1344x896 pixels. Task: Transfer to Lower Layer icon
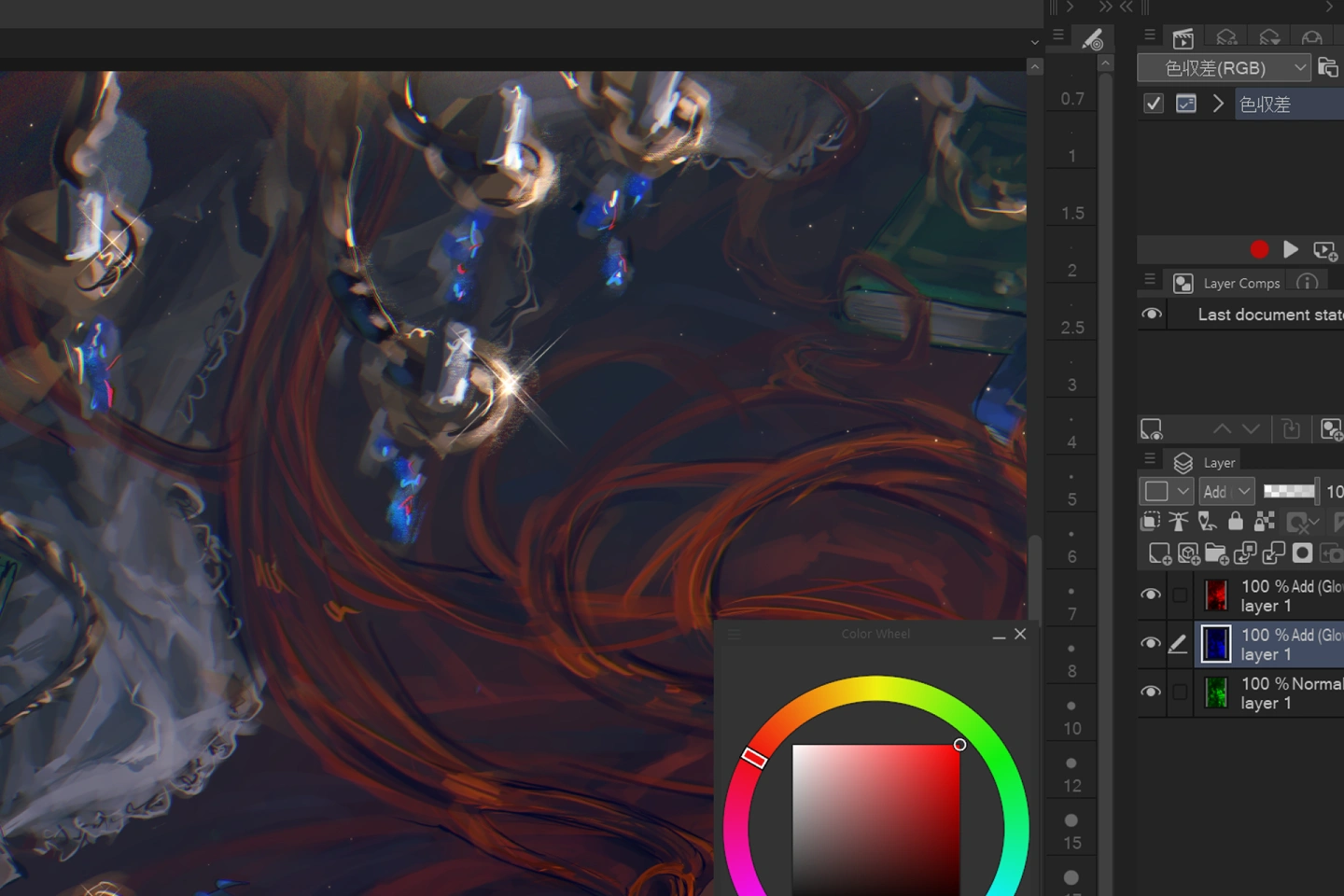(x=1245, y=553)
